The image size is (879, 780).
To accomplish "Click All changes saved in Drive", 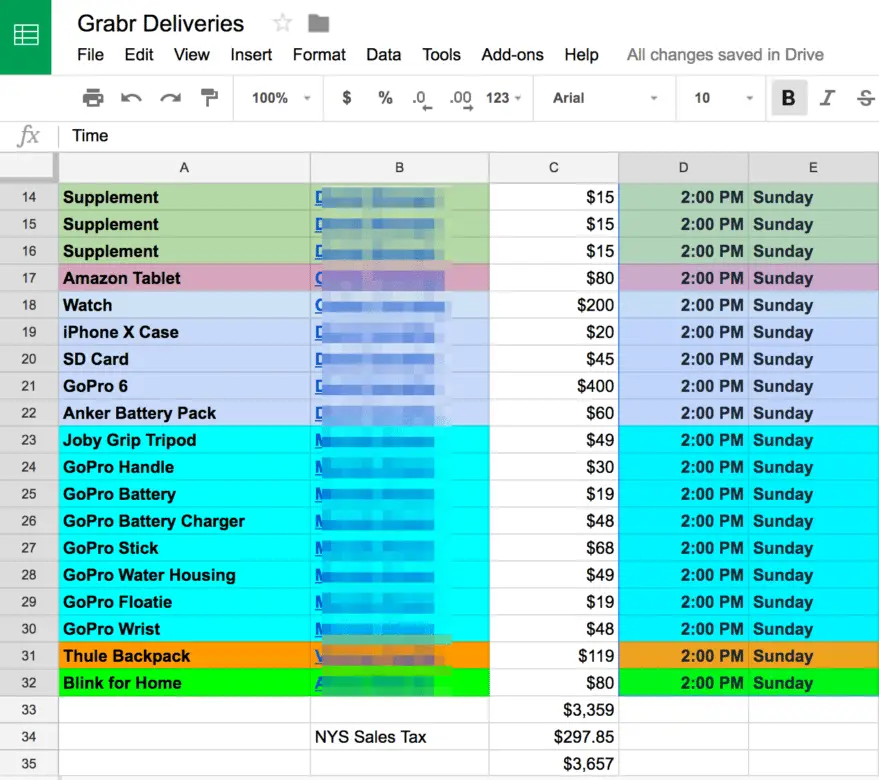I will pyautogui.click(x=725, y=55).
